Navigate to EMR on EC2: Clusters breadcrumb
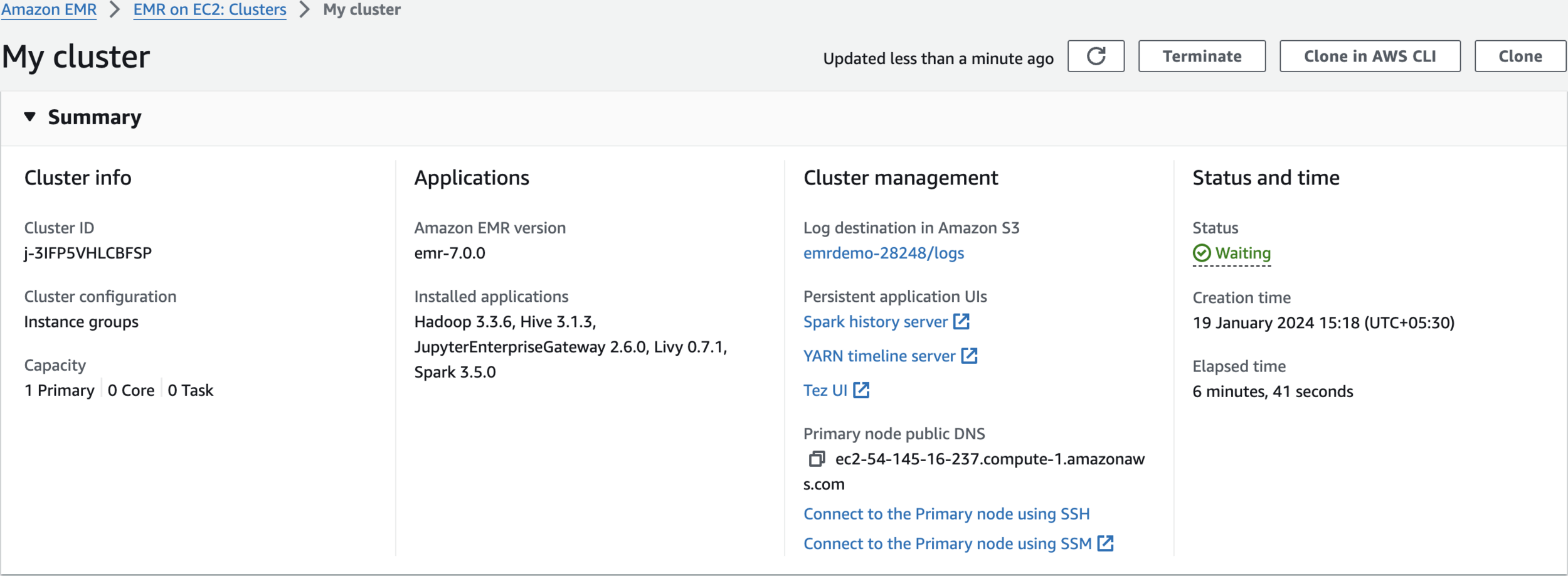Image resolution: width=1568 pixels, height=576 pixels. pos(209,10)
